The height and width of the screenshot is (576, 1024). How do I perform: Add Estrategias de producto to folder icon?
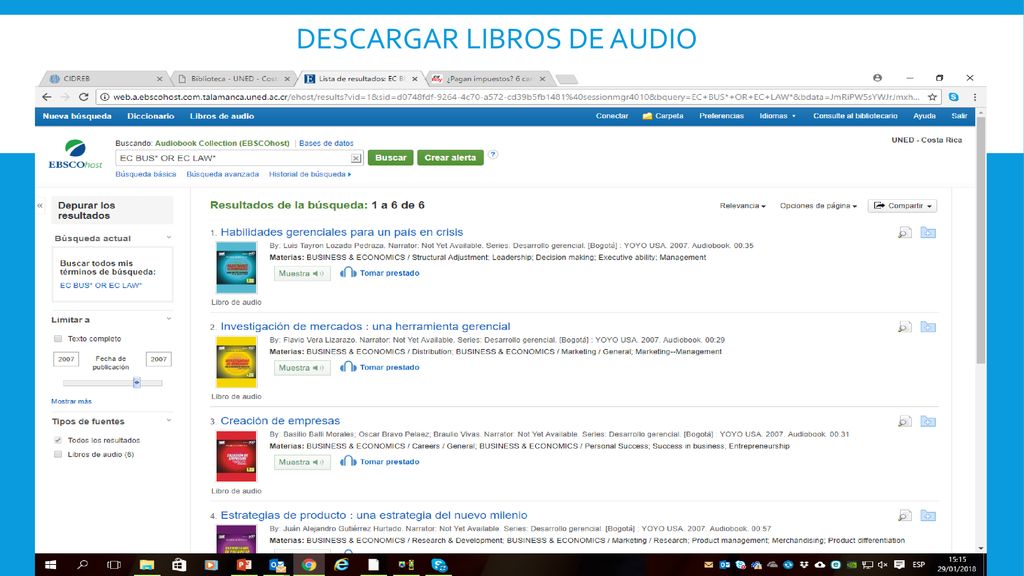(x=928, y=515)
